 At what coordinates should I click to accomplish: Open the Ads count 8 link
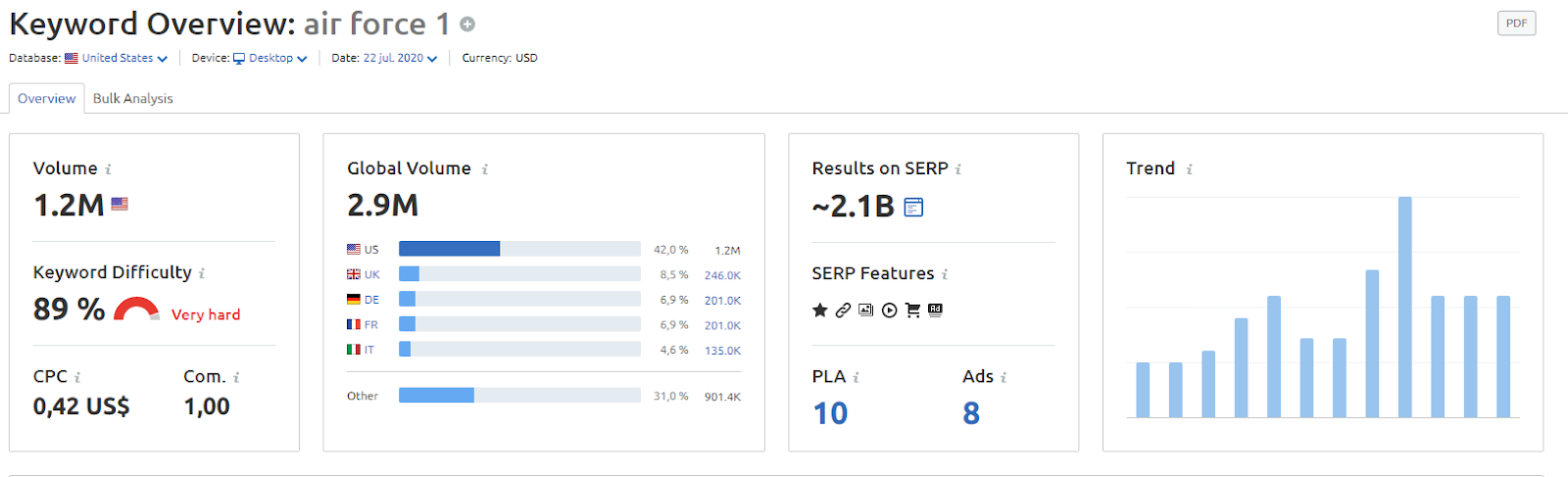click(x=971, y=413)
